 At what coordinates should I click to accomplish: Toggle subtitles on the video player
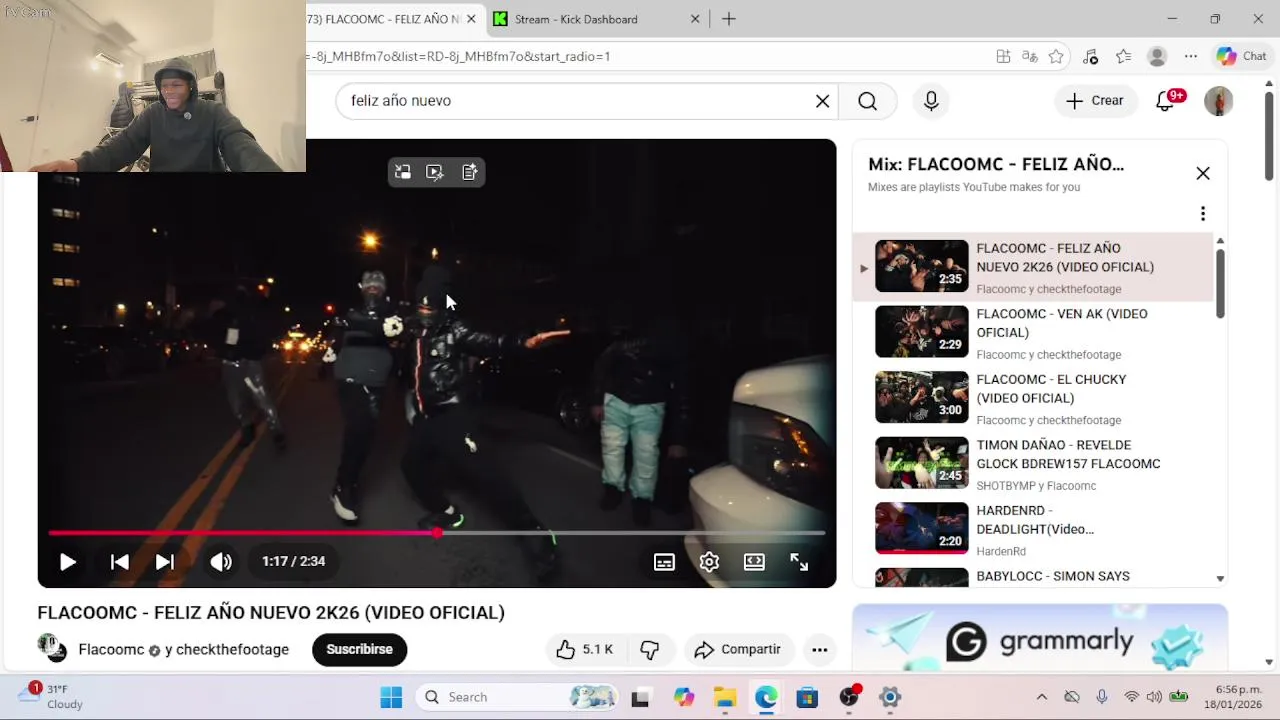pos(664,562)
